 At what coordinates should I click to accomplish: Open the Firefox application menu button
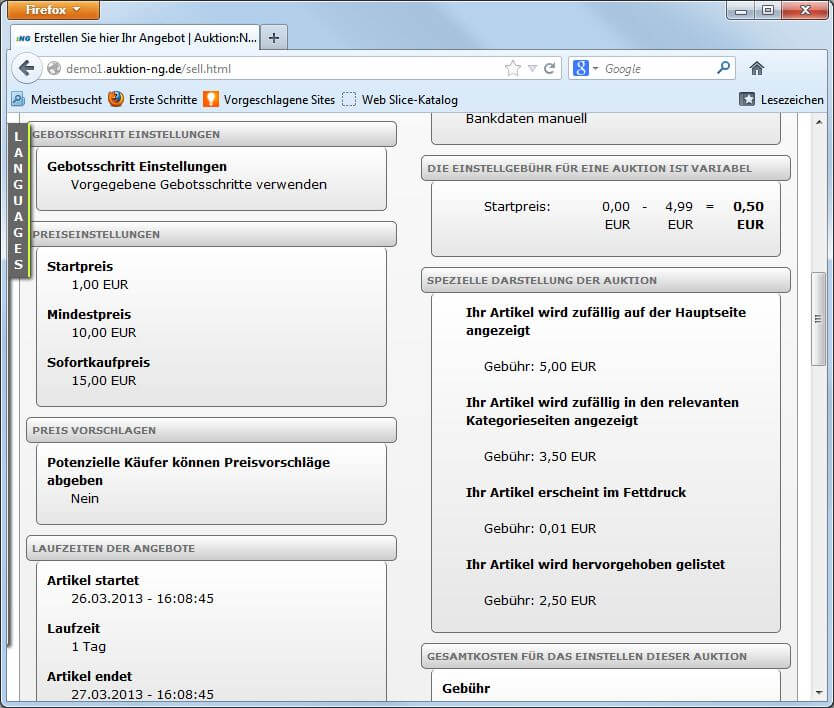click(x=53, y=10)
